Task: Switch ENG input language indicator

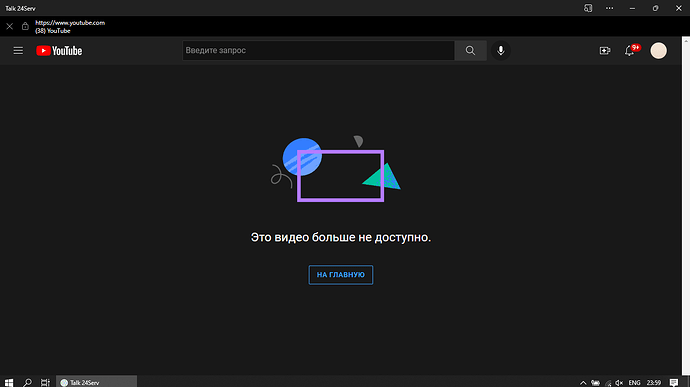Action: [634, 383]
